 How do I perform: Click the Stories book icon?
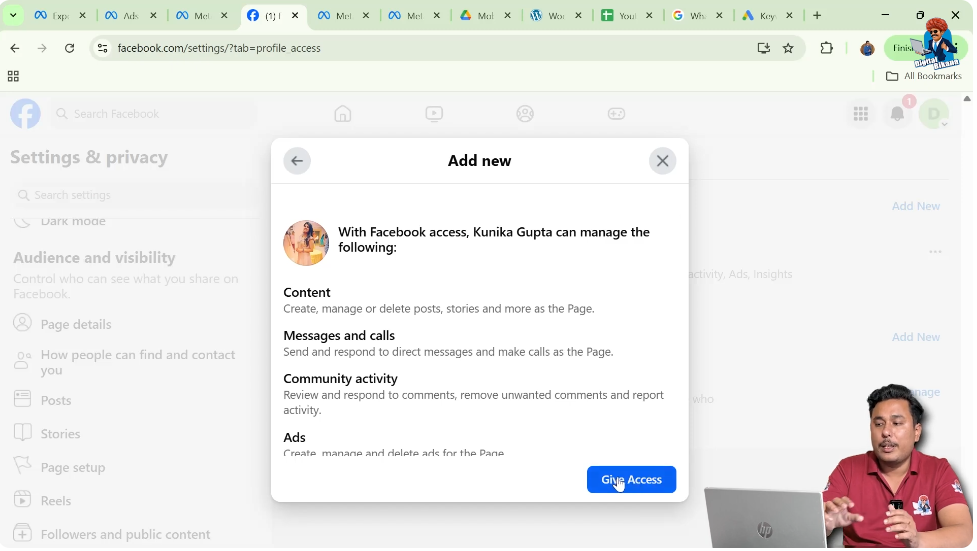(x=22, y=433)
